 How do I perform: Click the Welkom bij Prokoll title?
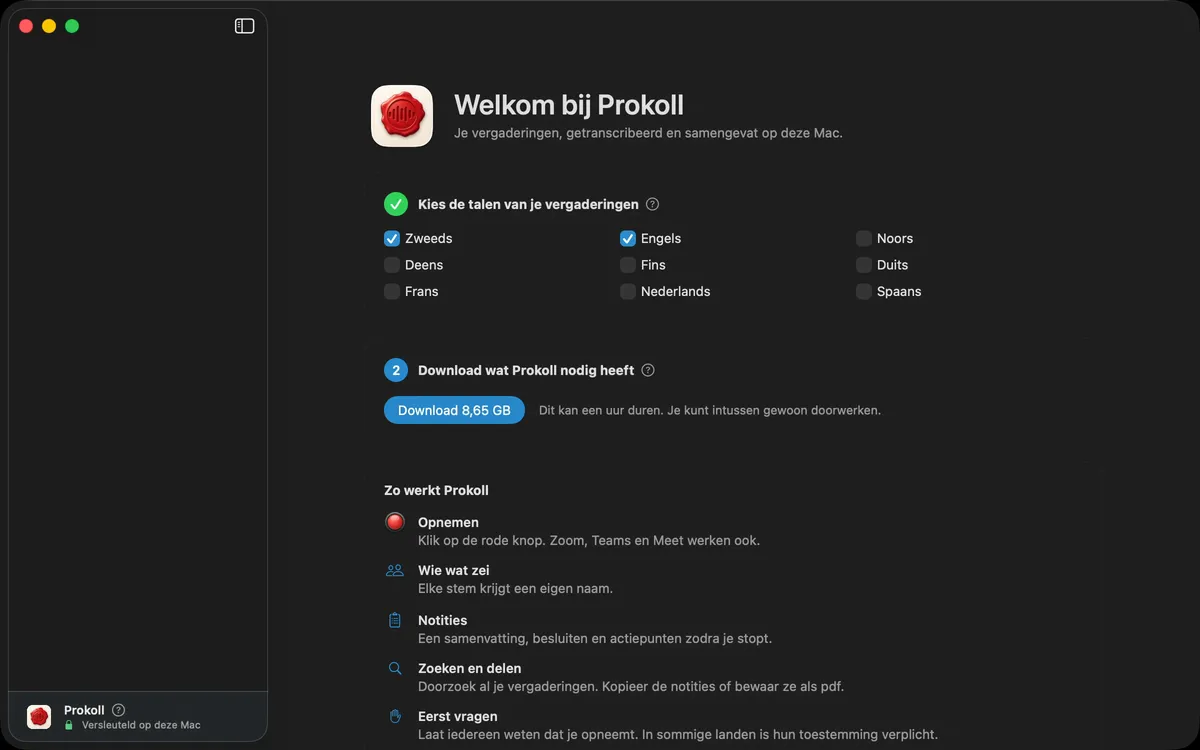(569, 105)
